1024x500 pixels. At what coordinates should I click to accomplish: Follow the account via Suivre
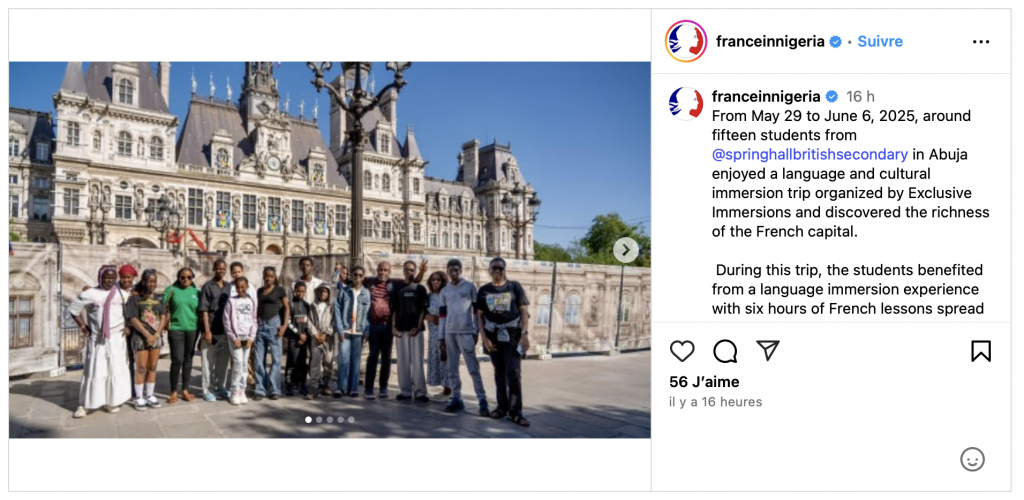tap(880, 41)
